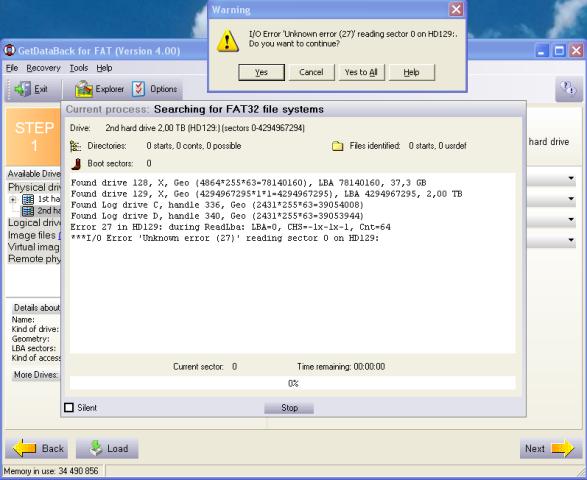Open the Tools menu
This screenshot has height=480, width=587.
79,68
